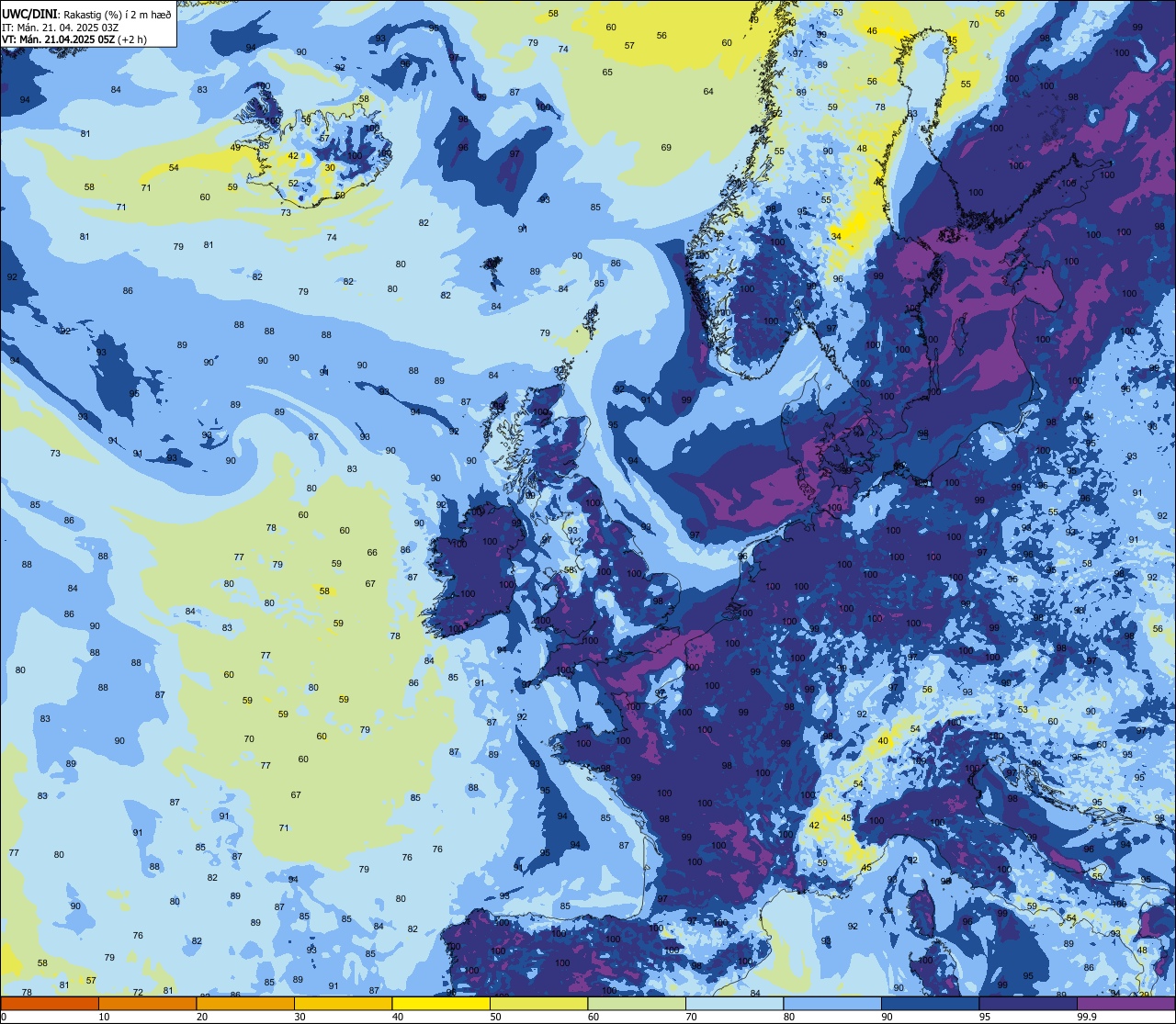Click the title 'UWC/DINI: Rakastig (%) í 2 m hæð'
1176x1024 pixels.
click(x=86, y=13)
